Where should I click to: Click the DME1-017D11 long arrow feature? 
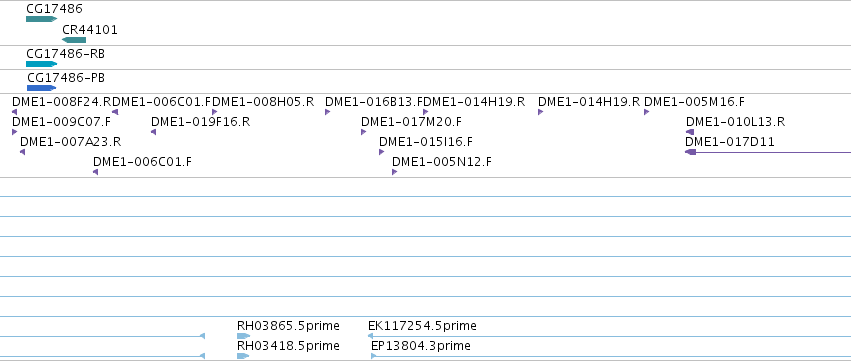[x=768, y=152]
